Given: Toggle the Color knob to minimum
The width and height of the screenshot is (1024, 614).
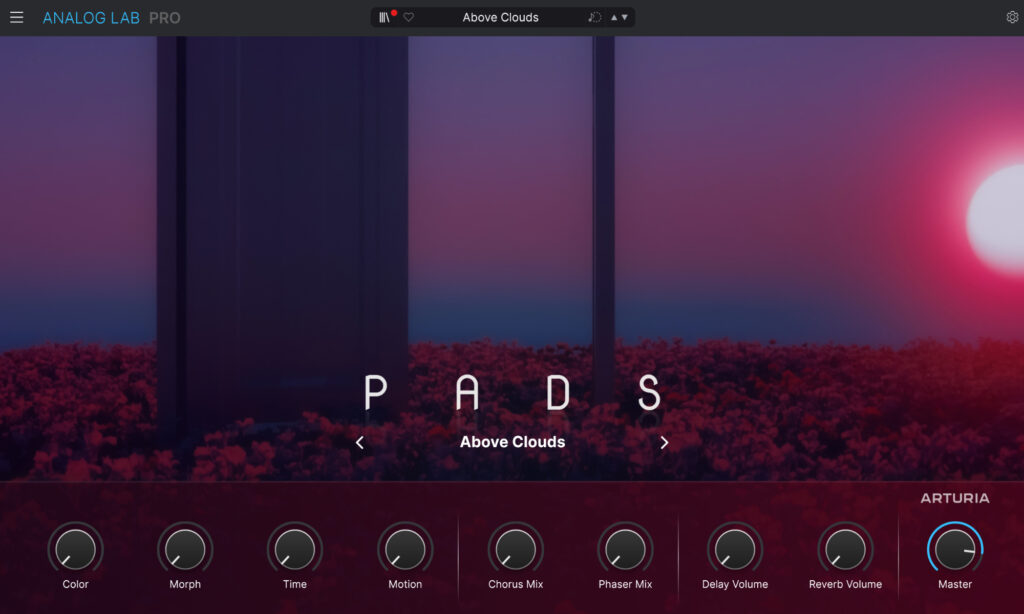Looking at the screenshot, I should pos(75,550).
